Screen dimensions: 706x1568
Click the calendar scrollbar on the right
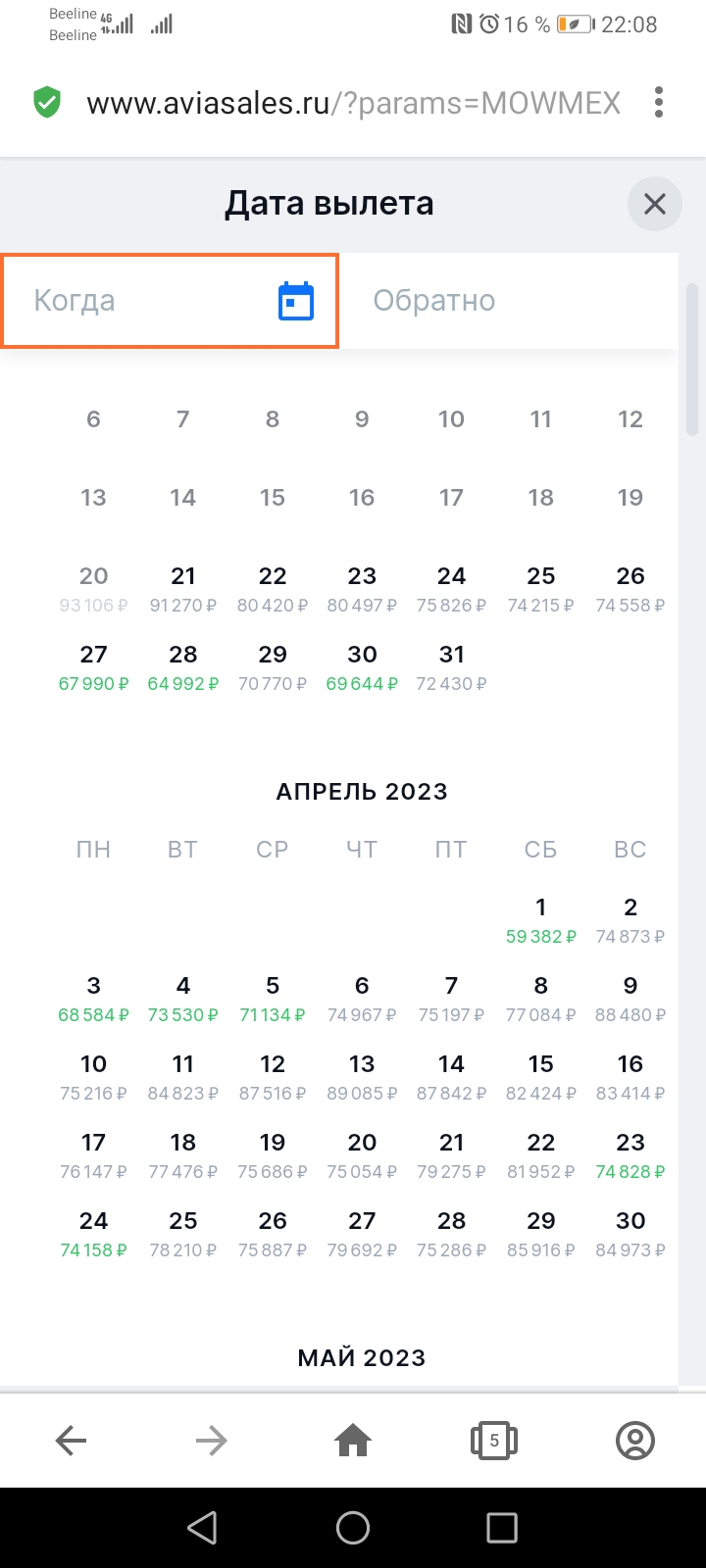point(692,363)
